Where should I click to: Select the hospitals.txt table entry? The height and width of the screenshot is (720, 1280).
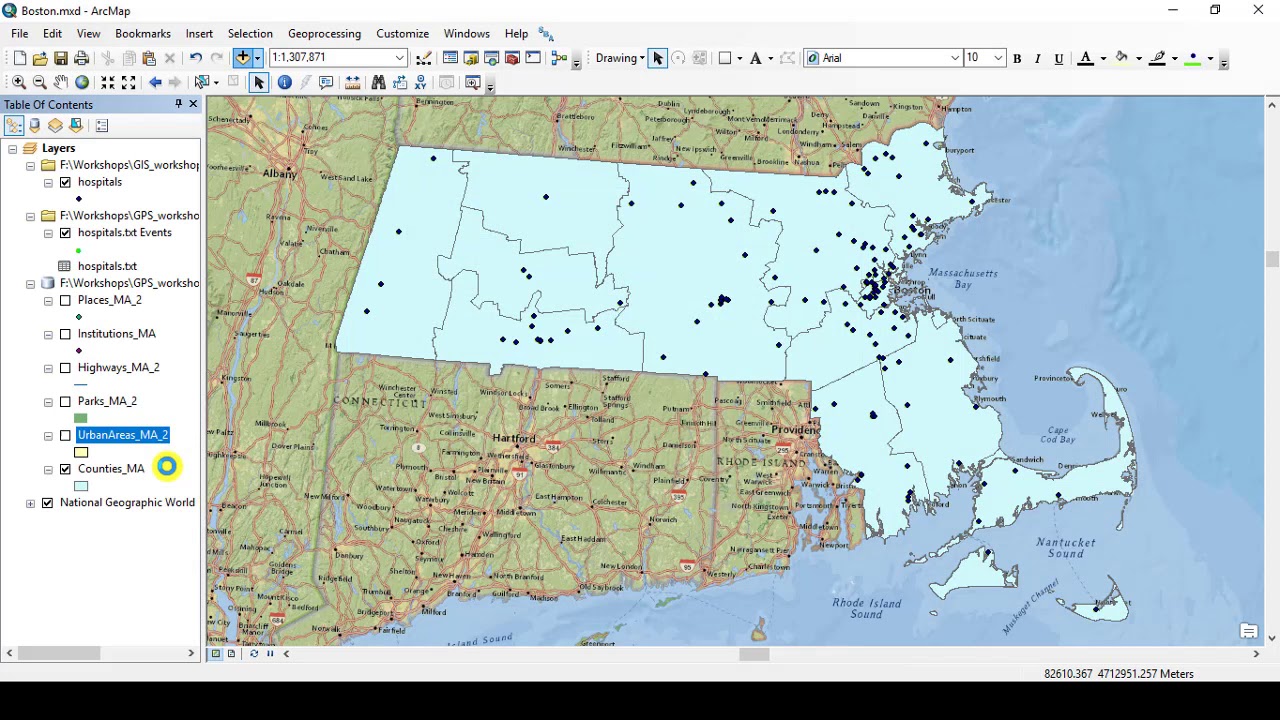click(107, 266)
